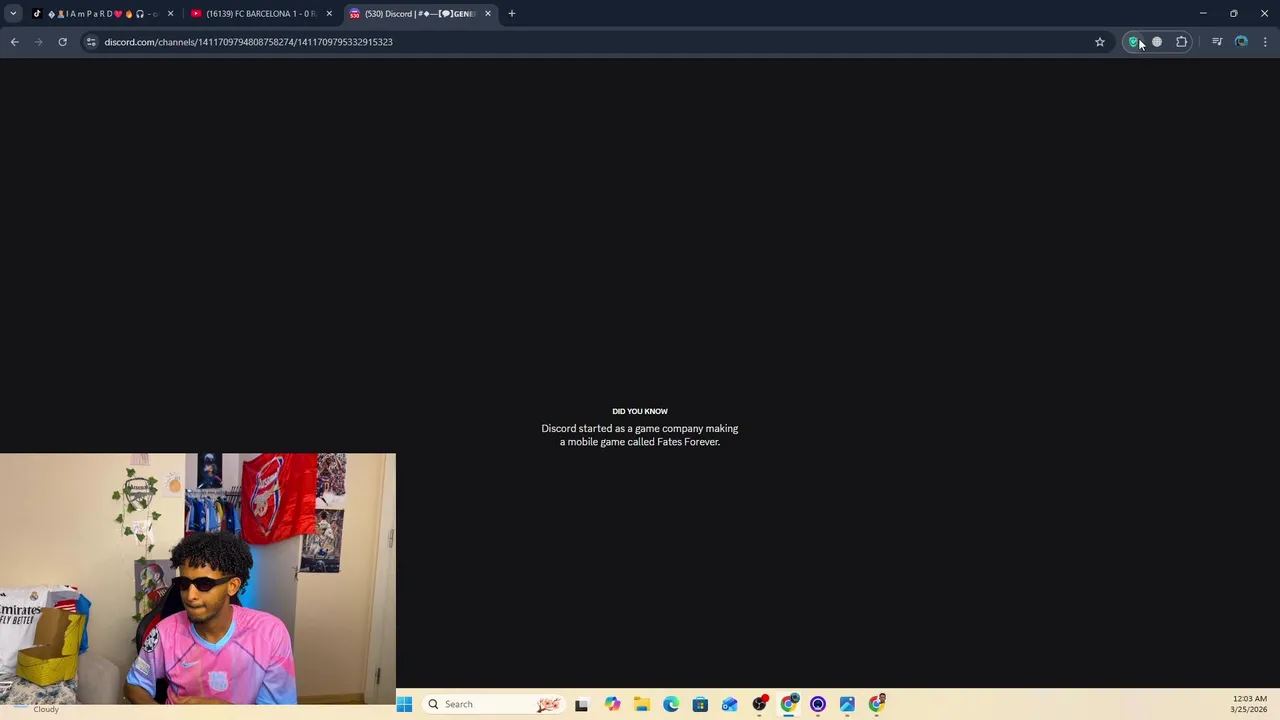Image resolution: width=1280 pixels, height=720 pixels.
Task: Switch to active Chrome window on taskbar
Action: click(789, 704)
